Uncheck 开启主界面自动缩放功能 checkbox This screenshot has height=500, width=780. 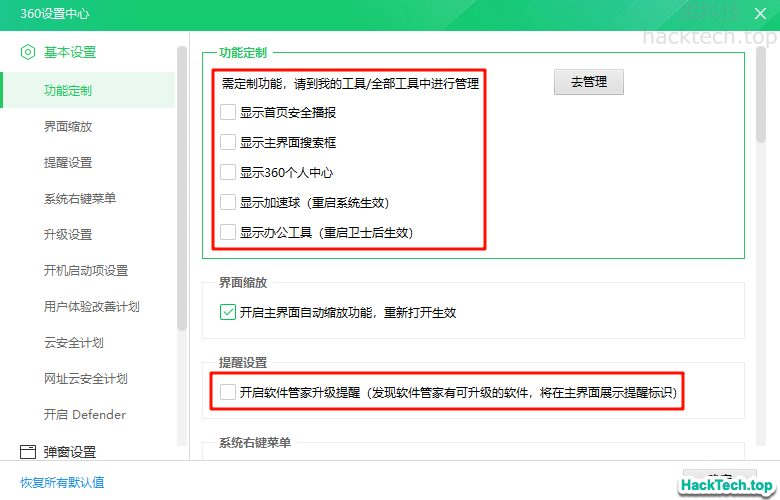click(228, 312)
